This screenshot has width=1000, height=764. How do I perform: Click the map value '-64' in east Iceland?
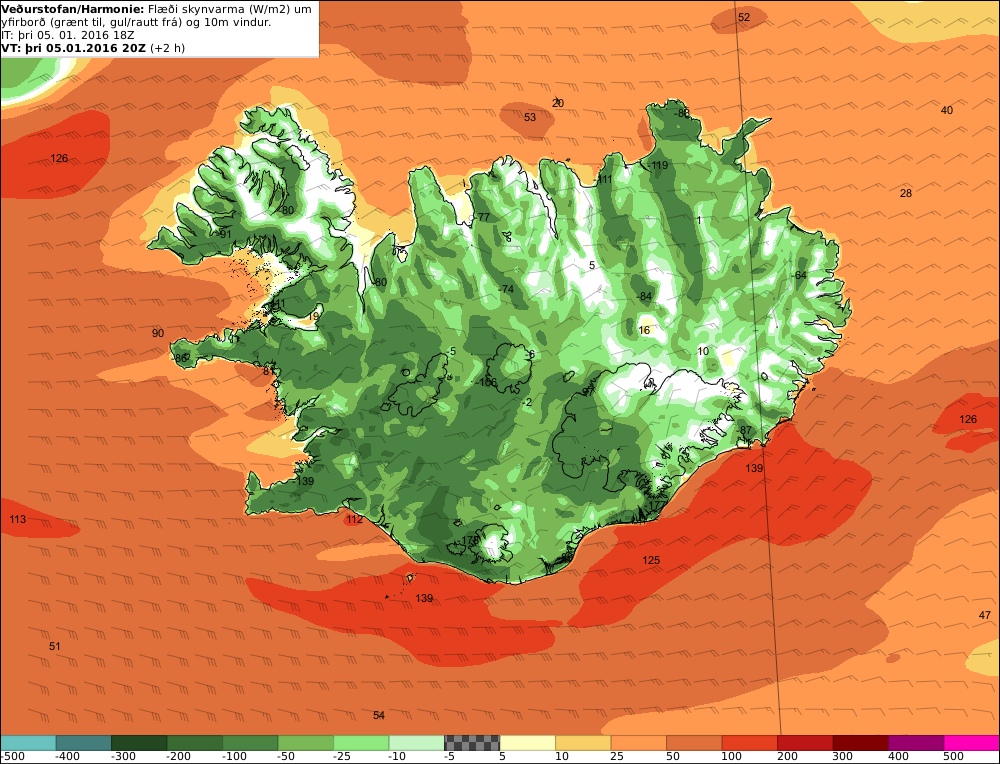pos(800,275)
